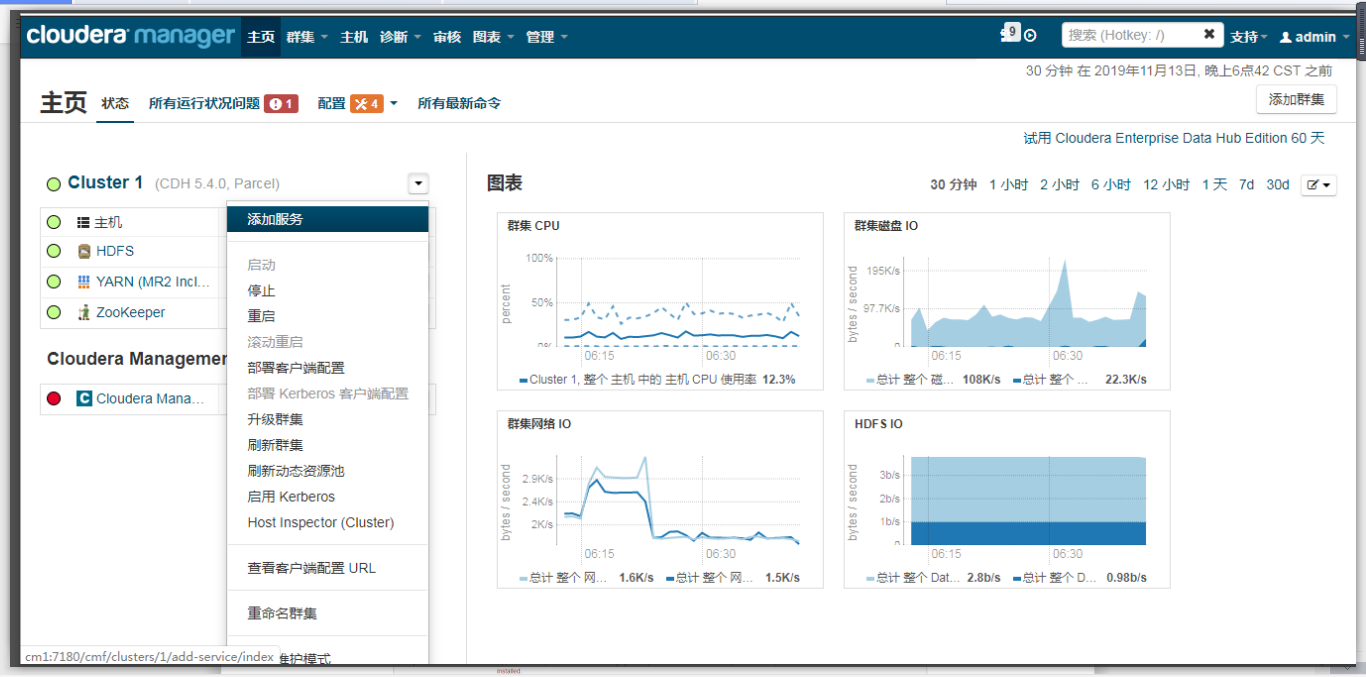Expand the Cluster 1 actions dropdown arrow
This screenshot has height=677, width=1366.
417,183
